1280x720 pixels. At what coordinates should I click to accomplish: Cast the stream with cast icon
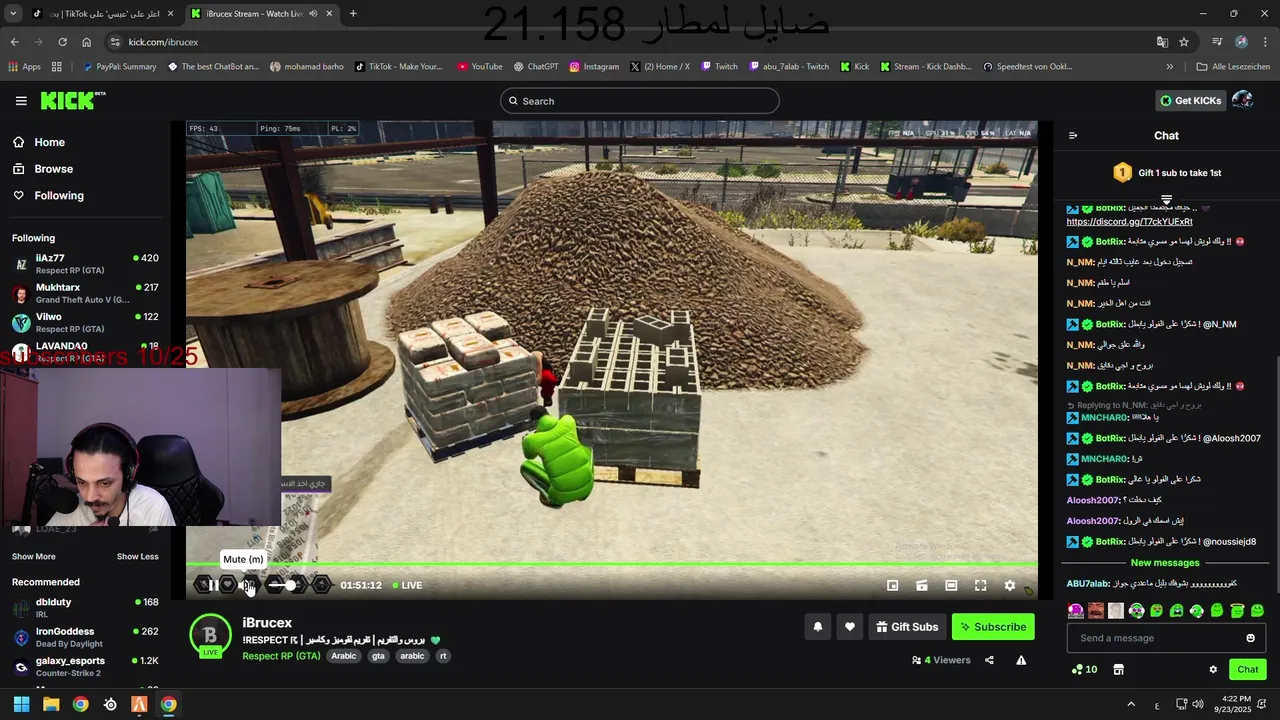click(x=922, y=586)
